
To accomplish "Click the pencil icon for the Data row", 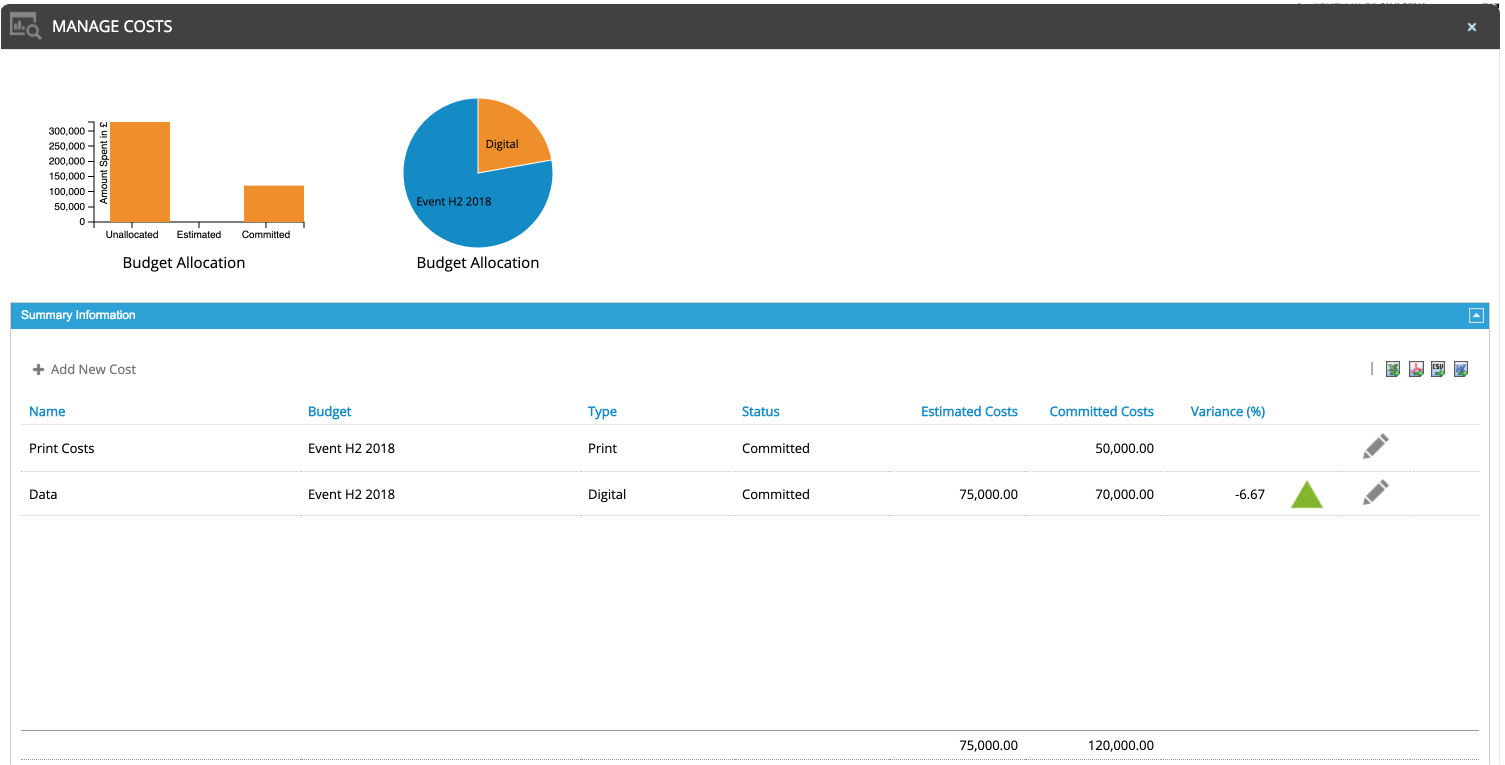I will (x=1376, y=492).
